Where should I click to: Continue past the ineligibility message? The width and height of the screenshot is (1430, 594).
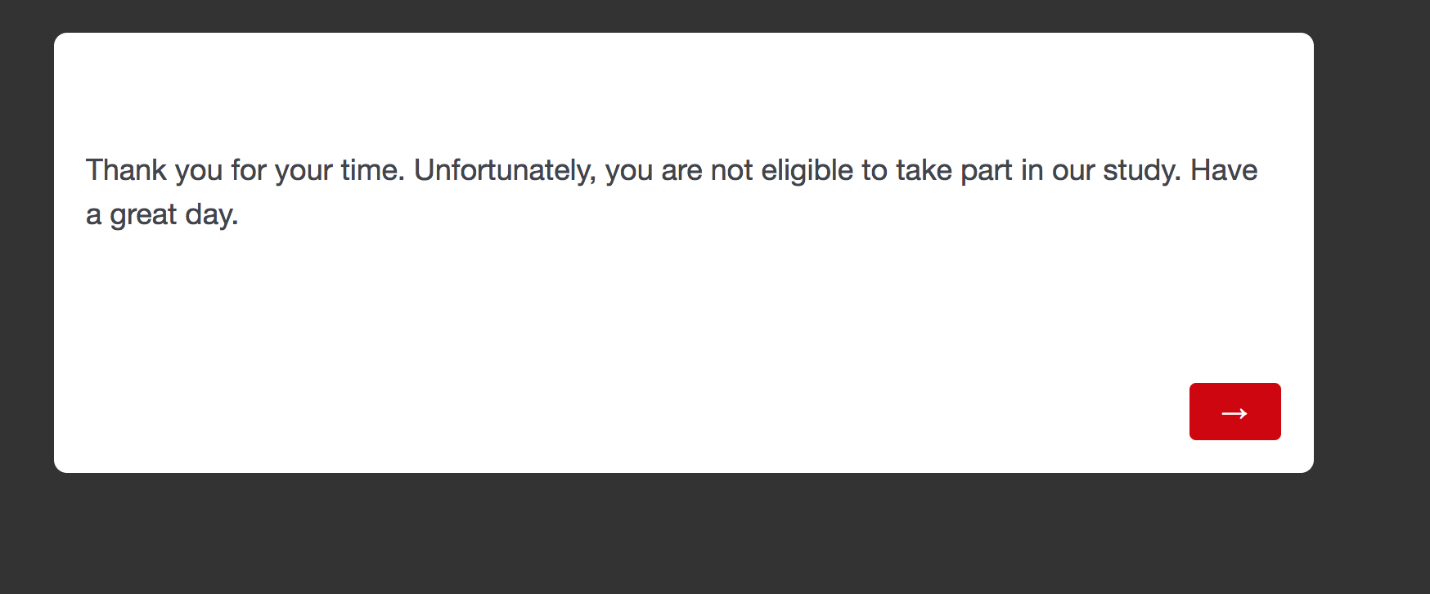point(1234,412)
